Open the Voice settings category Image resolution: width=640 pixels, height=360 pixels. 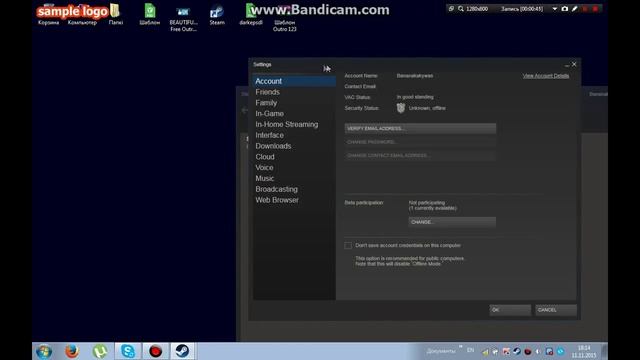coord(294,168)
